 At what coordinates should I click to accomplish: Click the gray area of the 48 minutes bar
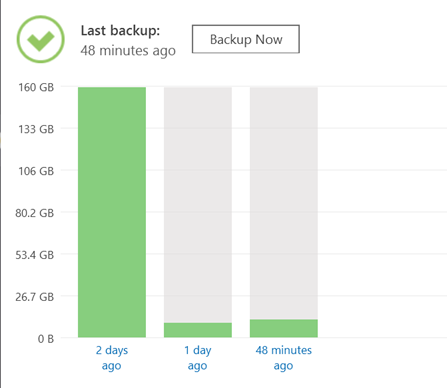284,203
